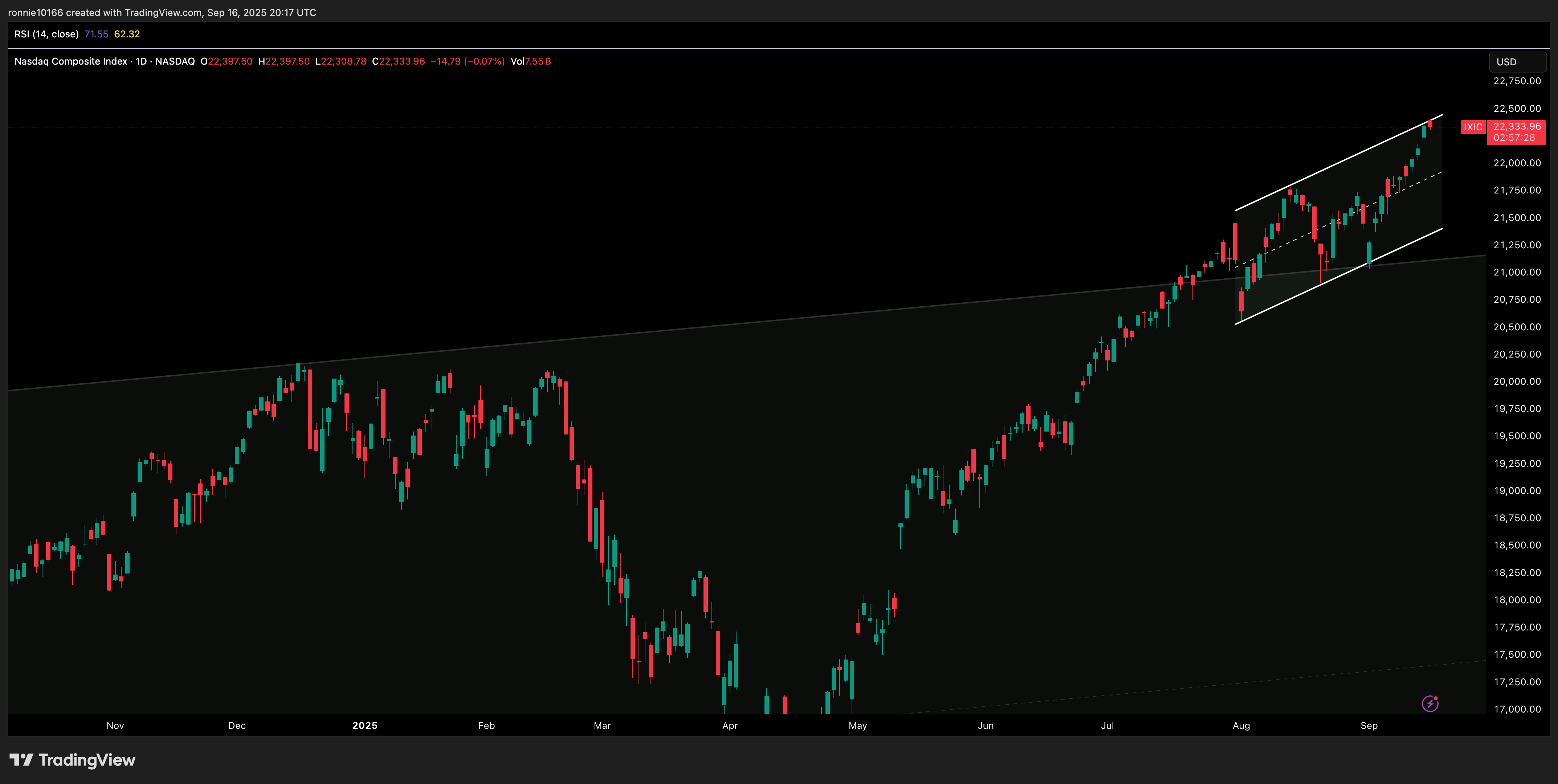This screenshot has height=784, width=1558.
Task: Click the 18,000.00 price axis label
Action: (x=1517, y=600)
